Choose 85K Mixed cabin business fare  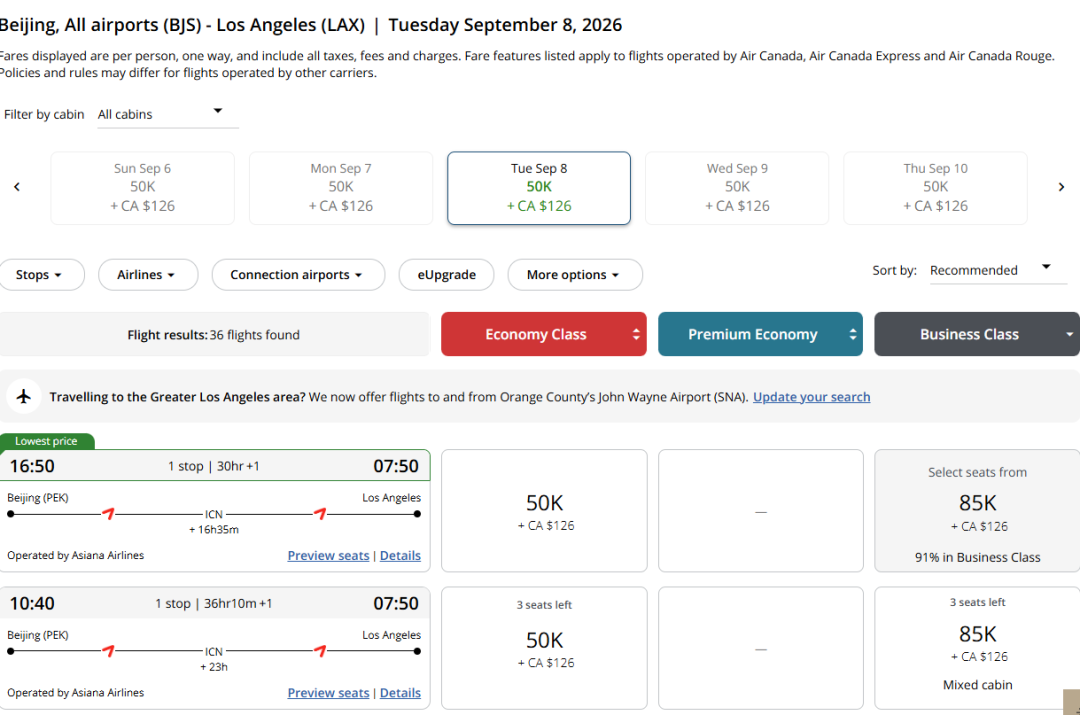coord(977,648)
